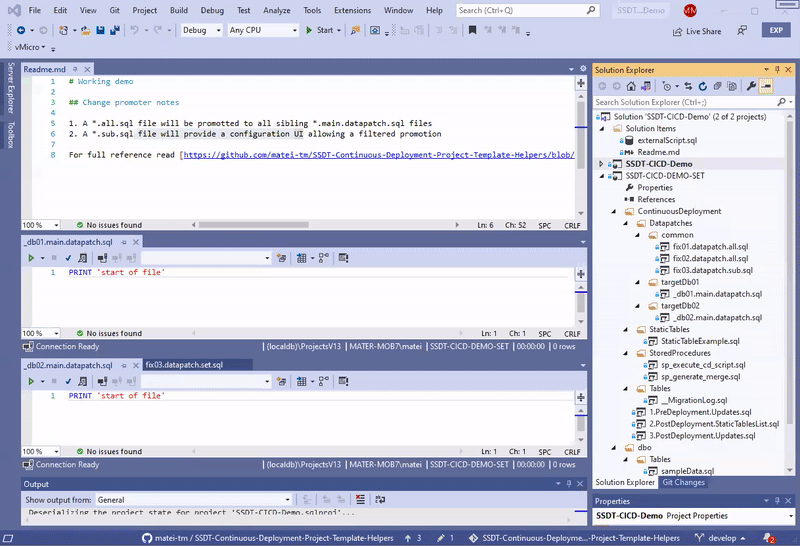The width and height of the screenshot is (800, 546).
Task: Open the Toolbox side tab
Action: [11, 135]
